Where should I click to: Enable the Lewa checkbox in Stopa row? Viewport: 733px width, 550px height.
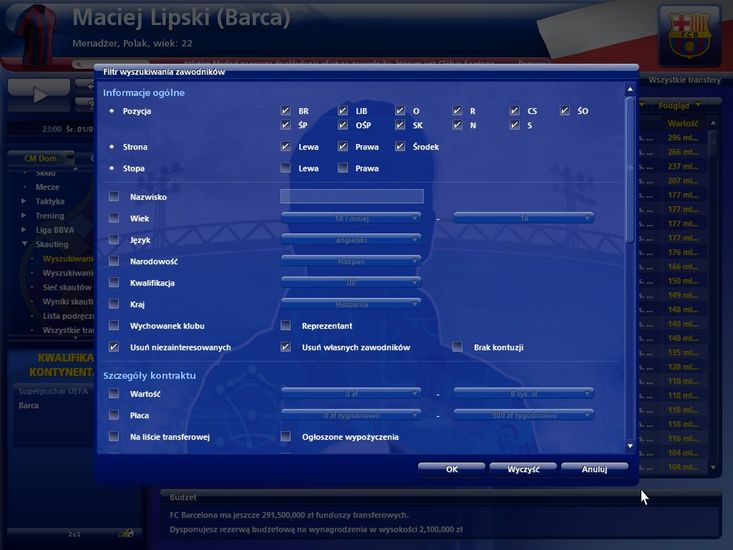[286, 168]
